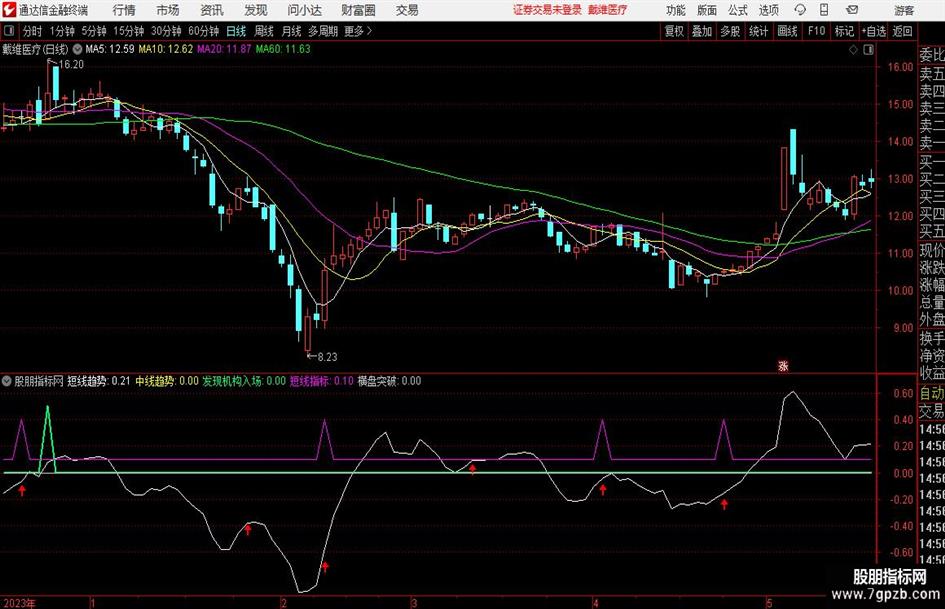This screenshot has height=609, width=945.
Task: Click the 多股 multi-stock button
Action: coord(730,31)
